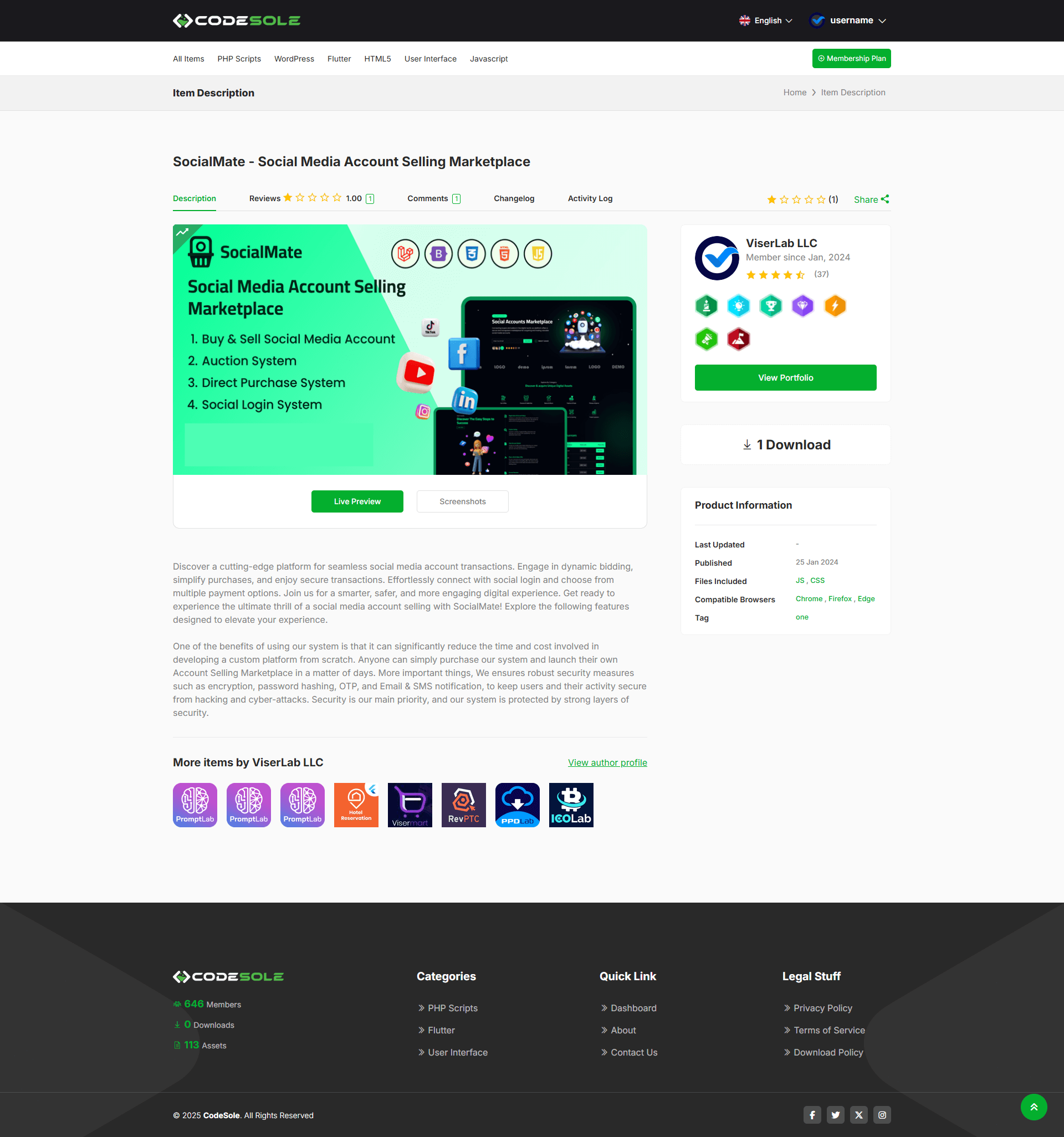Click the X social footer icon
Viewport: 1064px width, 1137px height.
coord(858,1115)
